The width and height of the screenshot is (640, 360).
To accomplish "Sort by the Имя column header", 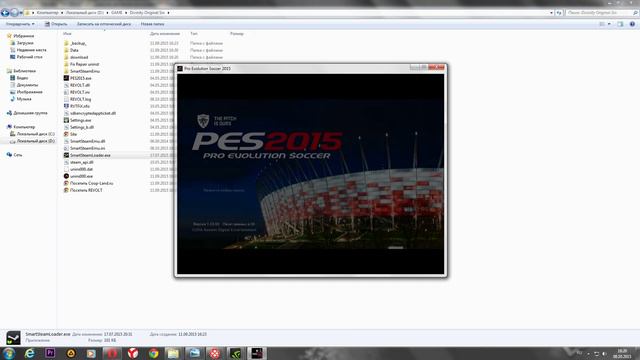I will 67,34.
